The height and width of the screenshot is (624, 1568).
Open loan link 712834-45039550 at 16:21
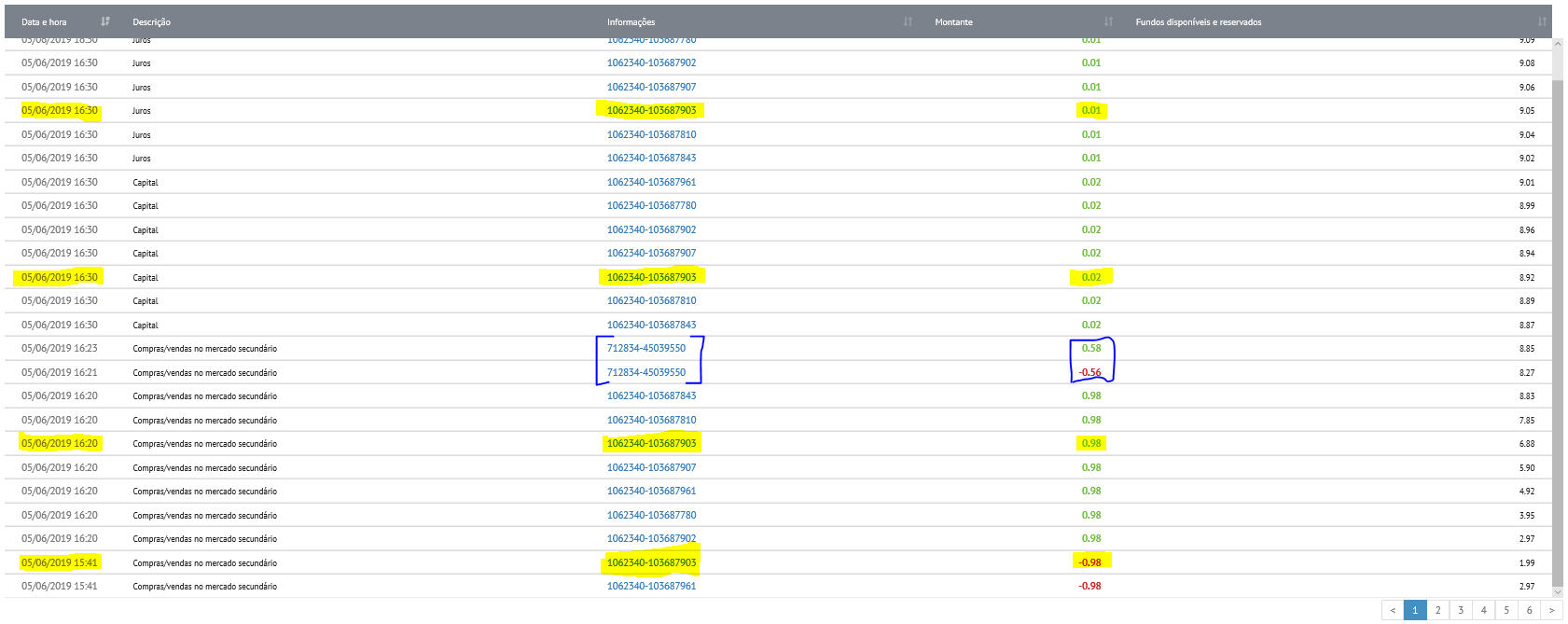click(x=646, y=372)
